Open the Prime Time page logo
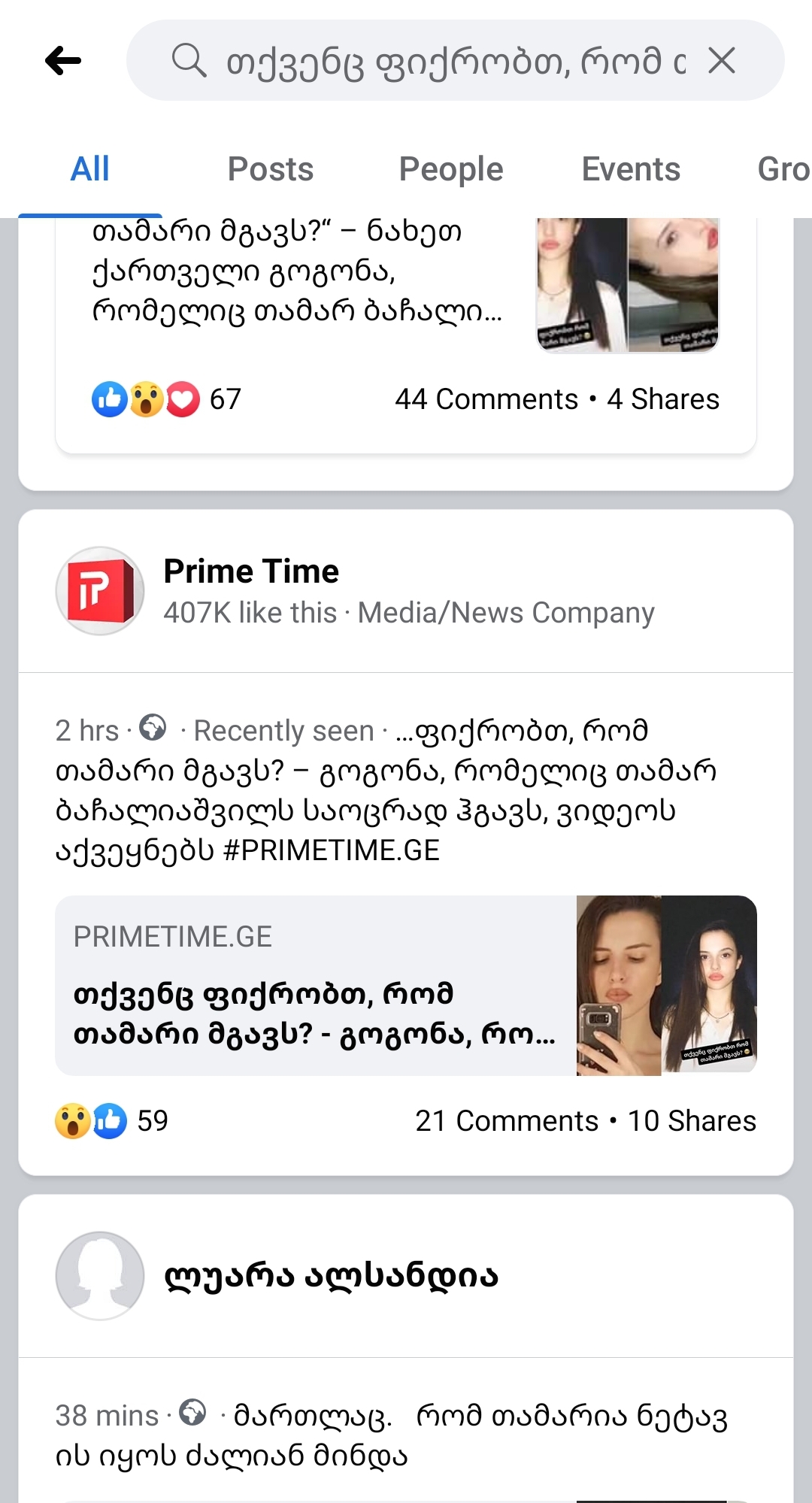The image size is (812, 1503). (x=100, y=591)
